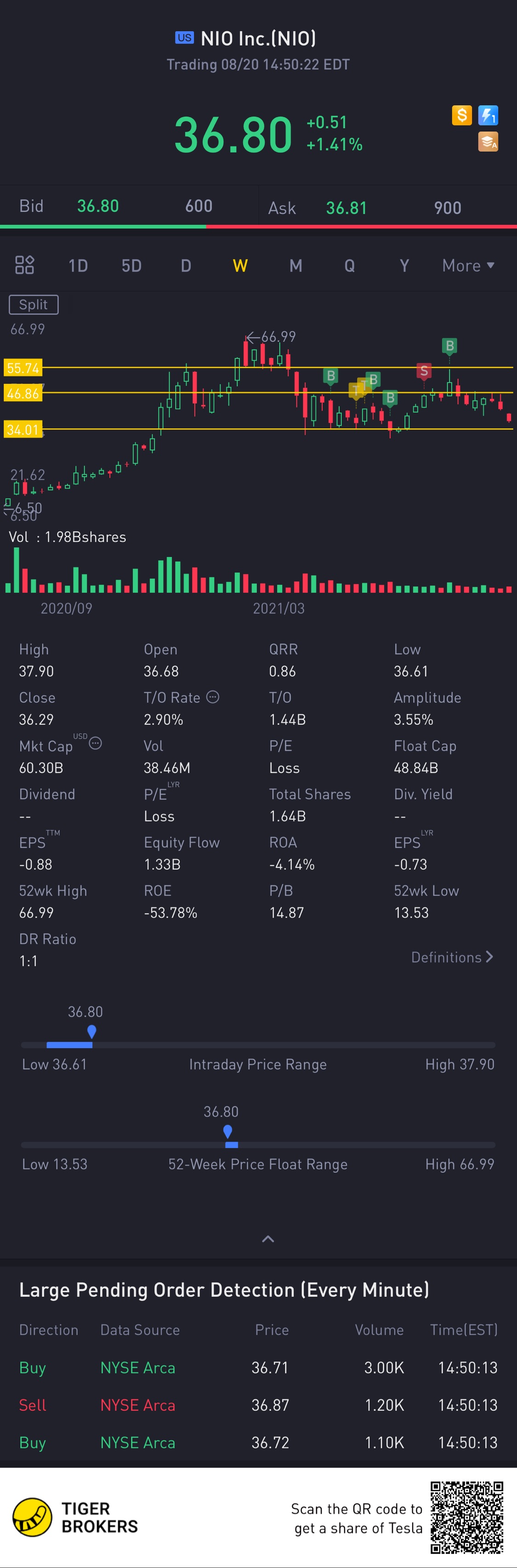Tap the Open value 36.68

(x=161, y=671)
